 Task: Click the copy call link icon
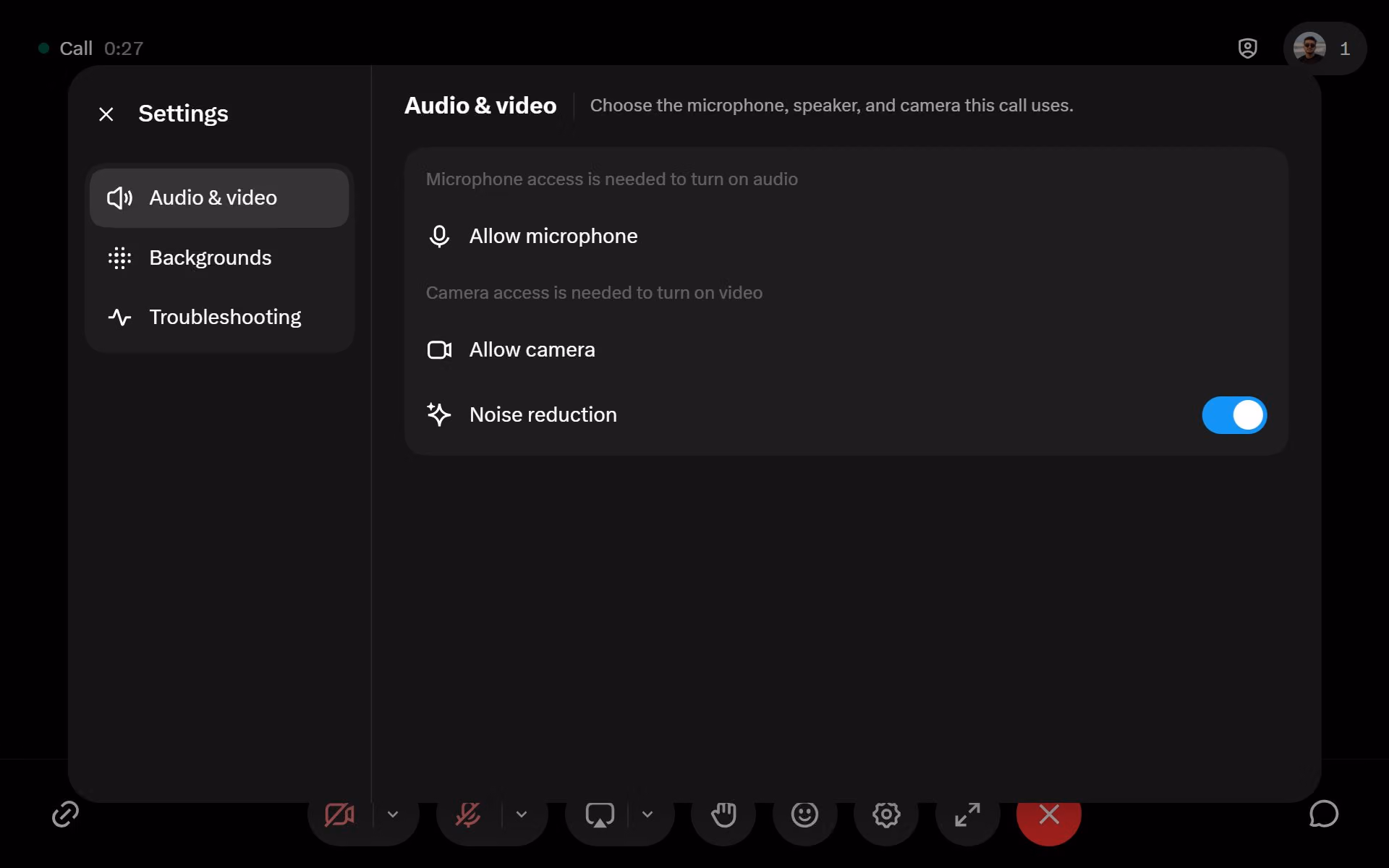(x=65, y=814)
